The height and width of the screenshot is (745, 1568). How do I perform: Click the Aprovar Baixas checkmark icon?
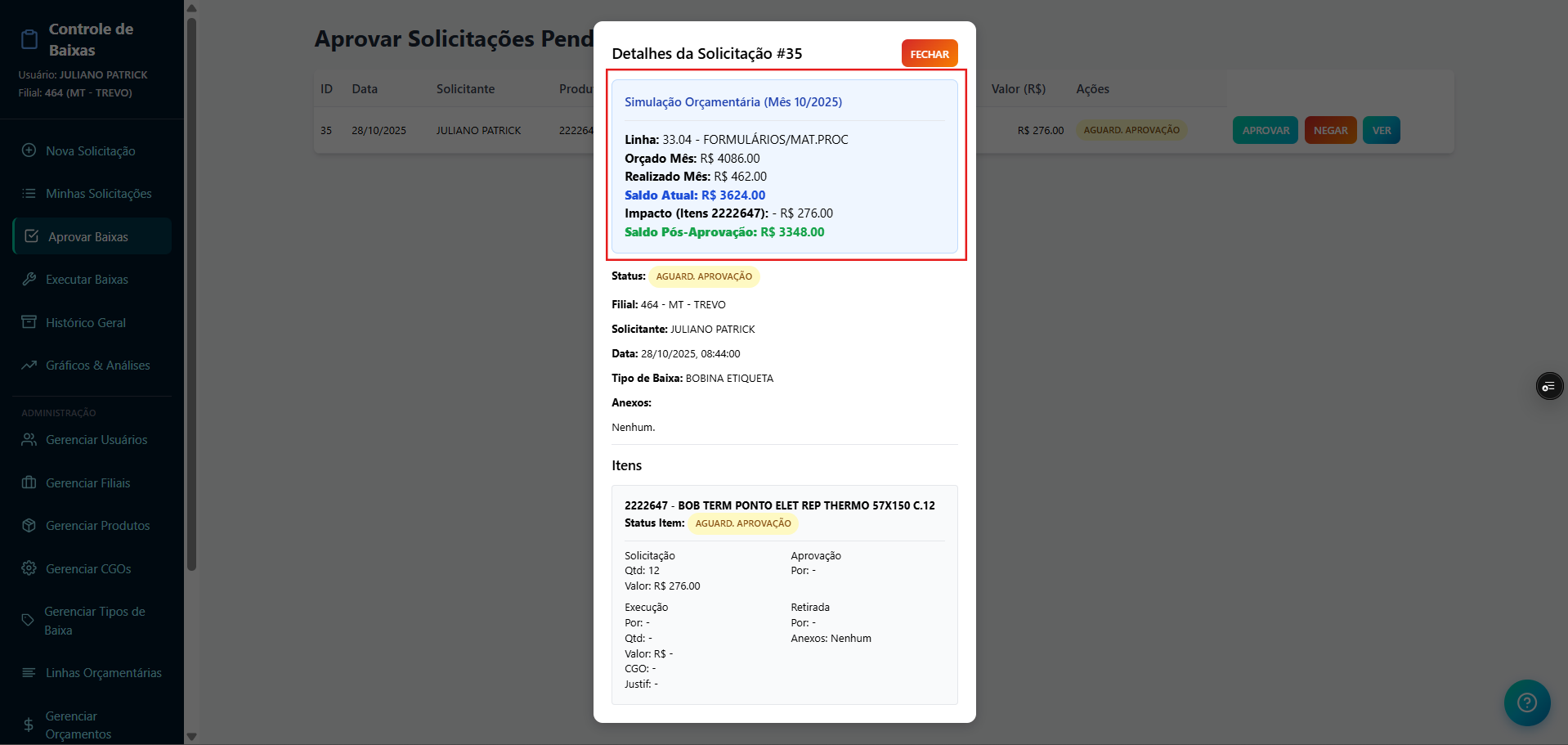tap(30, 236)
